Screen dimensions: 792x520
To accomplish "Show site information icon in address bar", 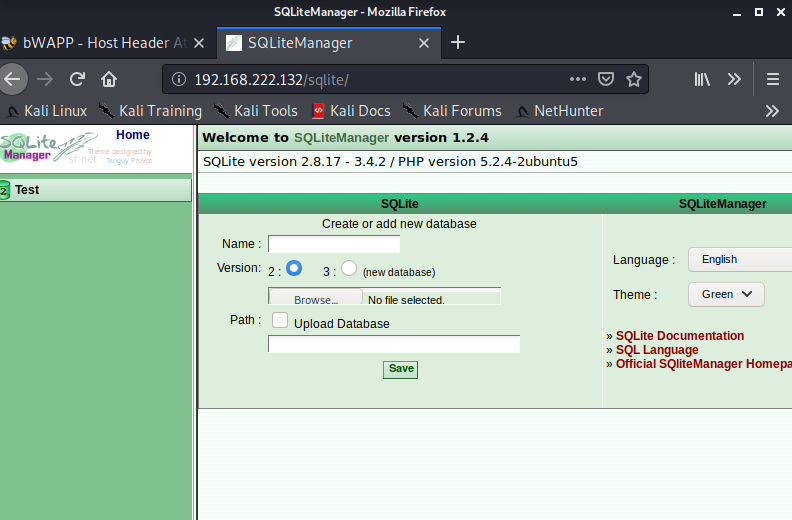I will (x=179, y=79).
